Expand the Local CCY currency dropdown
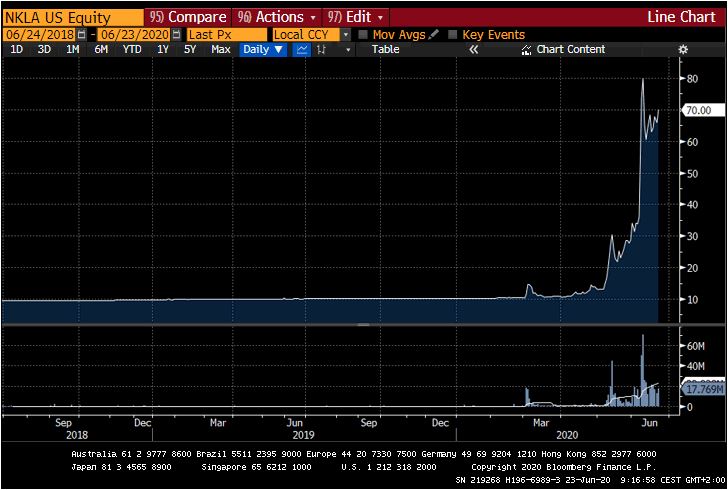 tap(346, 34)
